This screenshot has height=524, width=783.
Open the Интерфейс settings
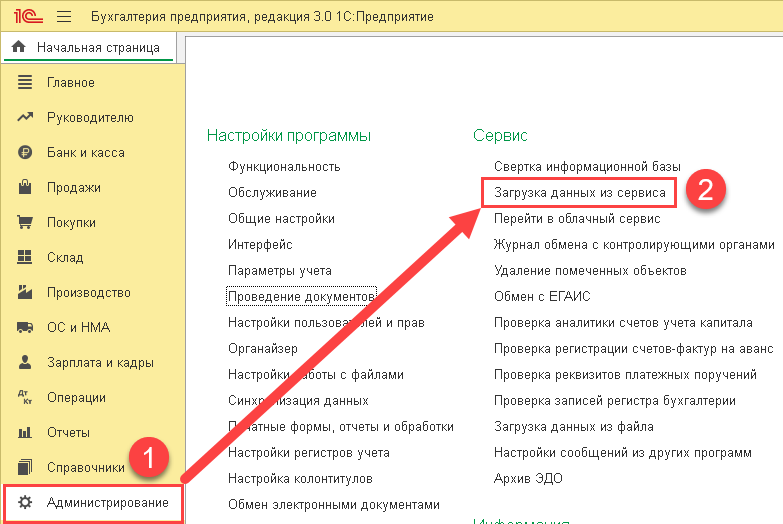click(x=260, y=244)
